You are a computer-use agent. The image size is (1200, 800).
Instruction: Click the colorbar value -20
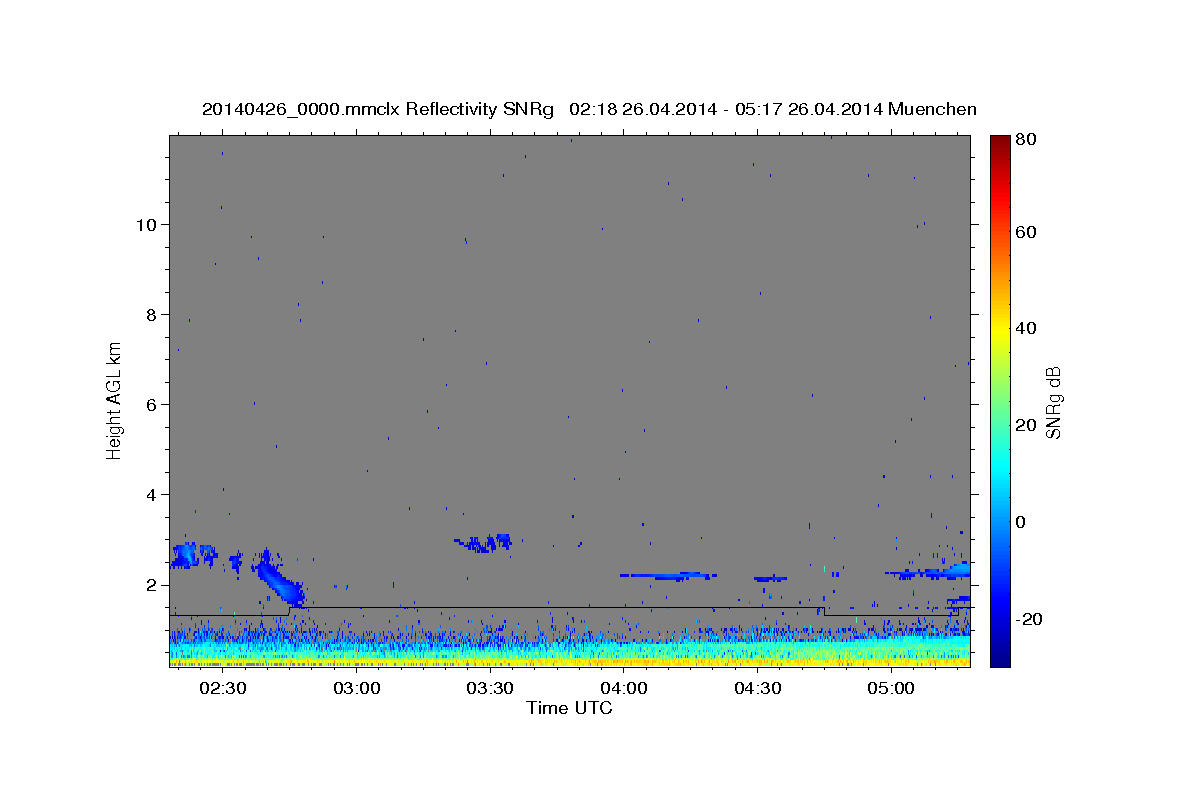pos(1030,619)
